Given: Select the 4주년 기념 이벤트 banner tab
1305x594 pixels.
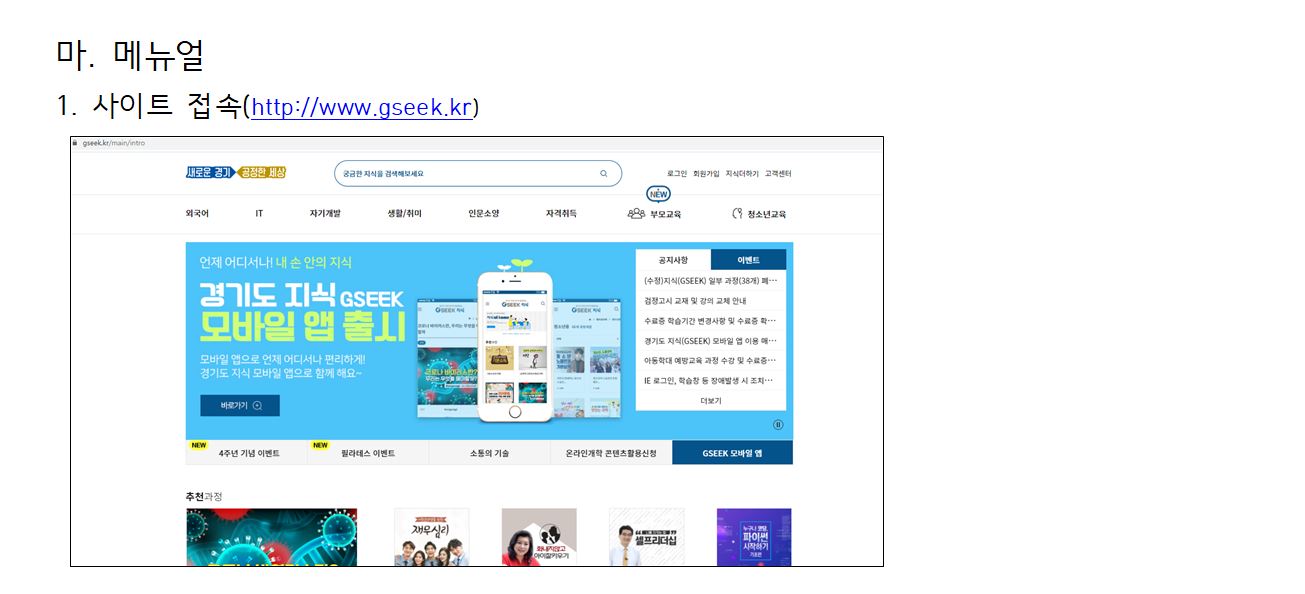Looking at the screenshot, I should tap(247, 453).
